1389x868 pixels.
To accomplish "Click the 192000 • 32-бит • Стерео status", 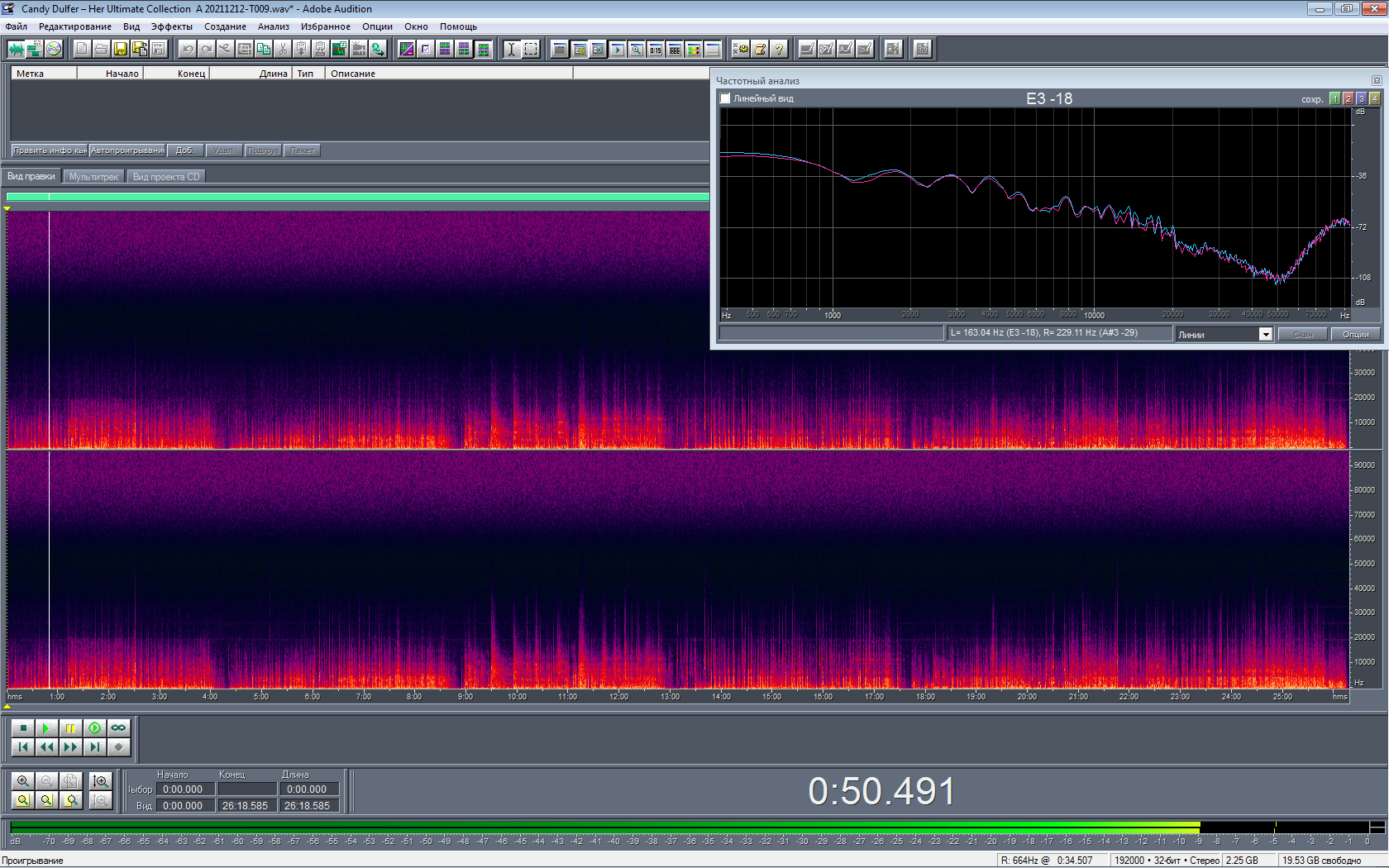I will click(1167, 861).
